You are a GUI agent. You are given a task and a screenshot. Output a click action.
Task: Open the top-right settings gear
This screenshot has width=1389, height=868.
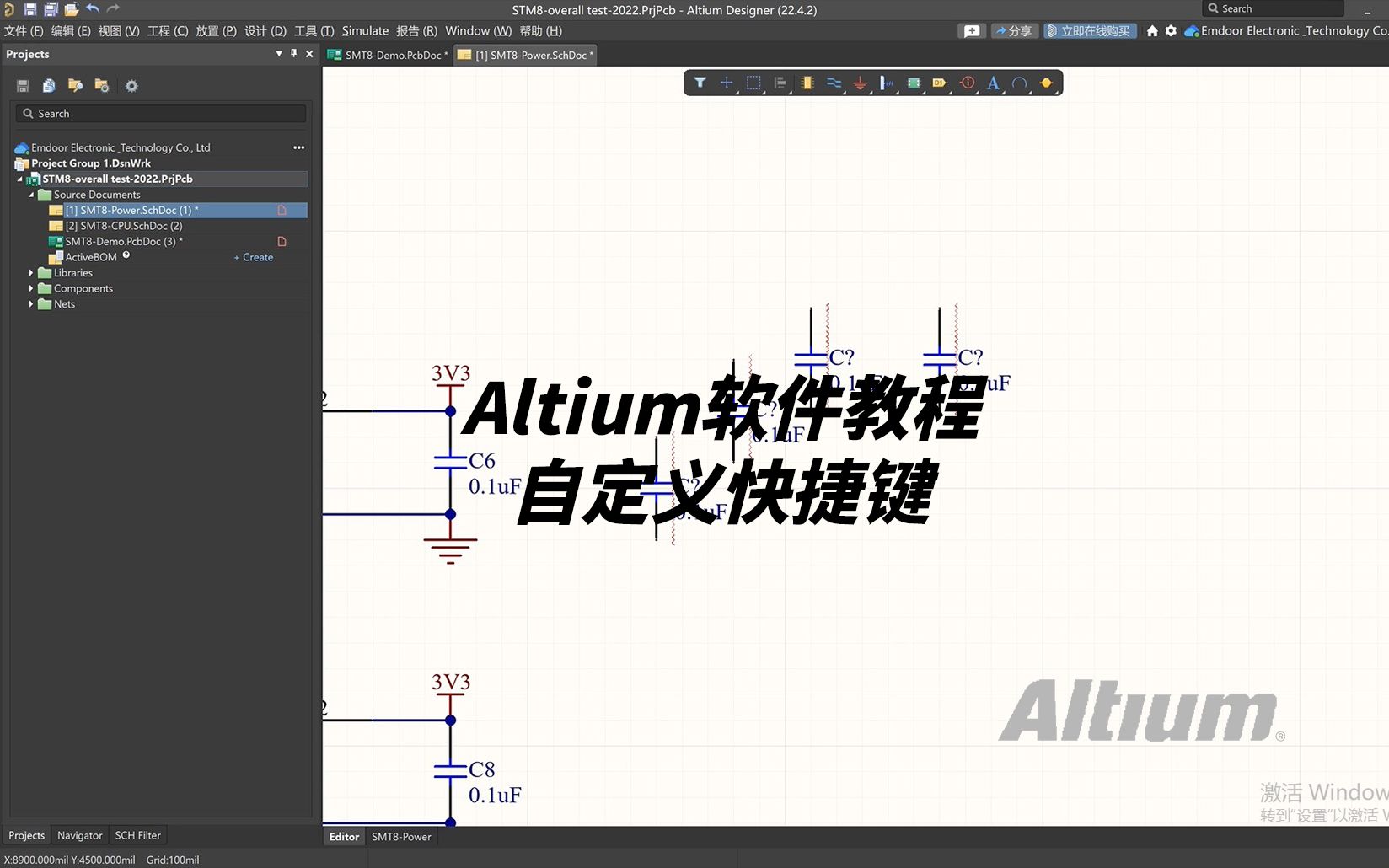(1171, 30)
